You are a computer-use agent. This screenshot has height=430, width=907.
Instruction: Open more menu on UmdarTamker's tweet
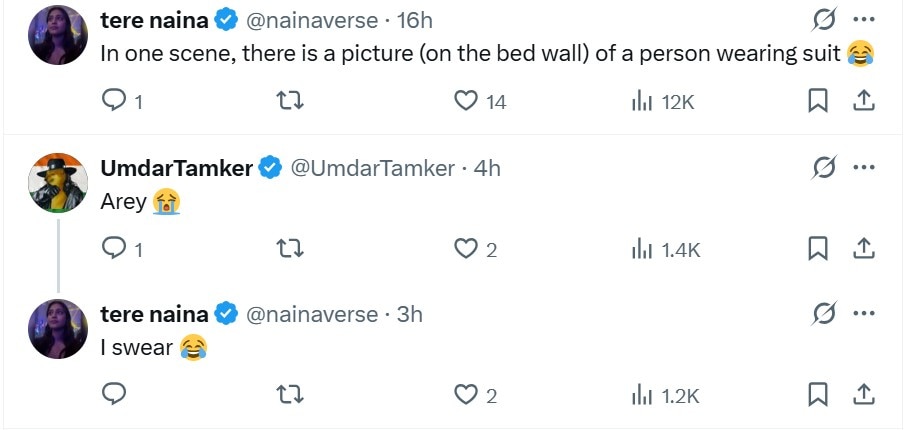863,167
